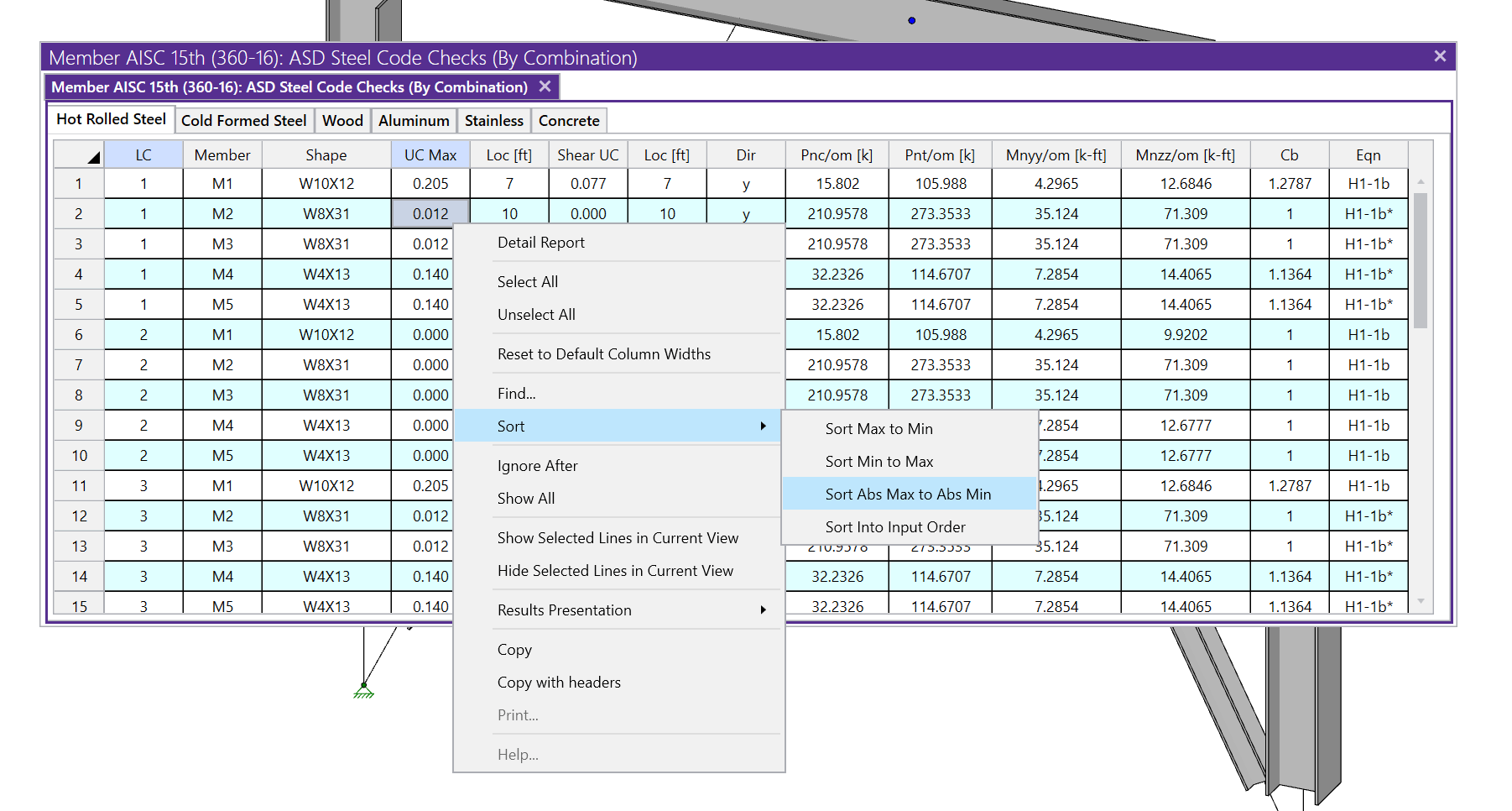This screenshot has height=811, width=1512.
Task: Select the UC Max column header
Action: point(430,155)
